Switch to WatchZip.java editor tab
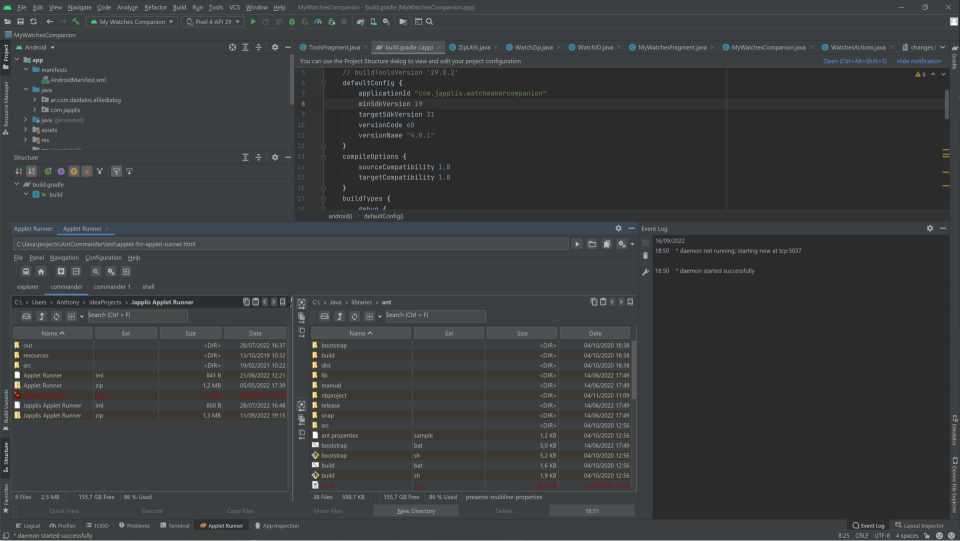Screen dimensions: 960x541 tap(533, 47)
